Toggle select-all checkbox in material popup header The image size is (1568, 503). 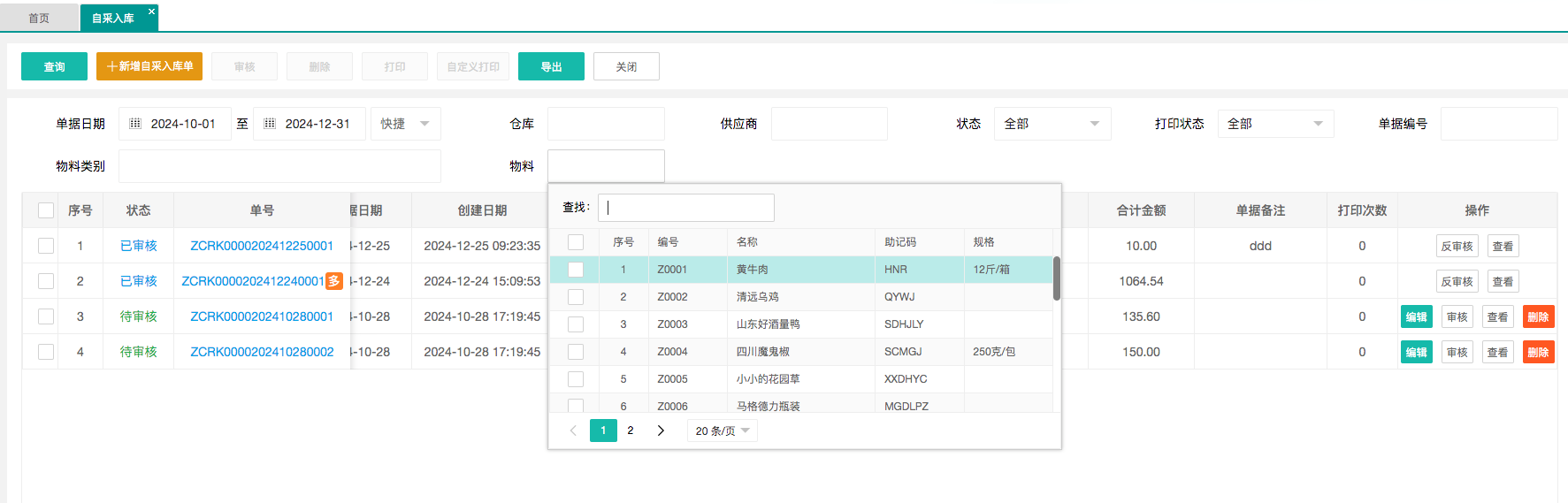coord(576,242)
